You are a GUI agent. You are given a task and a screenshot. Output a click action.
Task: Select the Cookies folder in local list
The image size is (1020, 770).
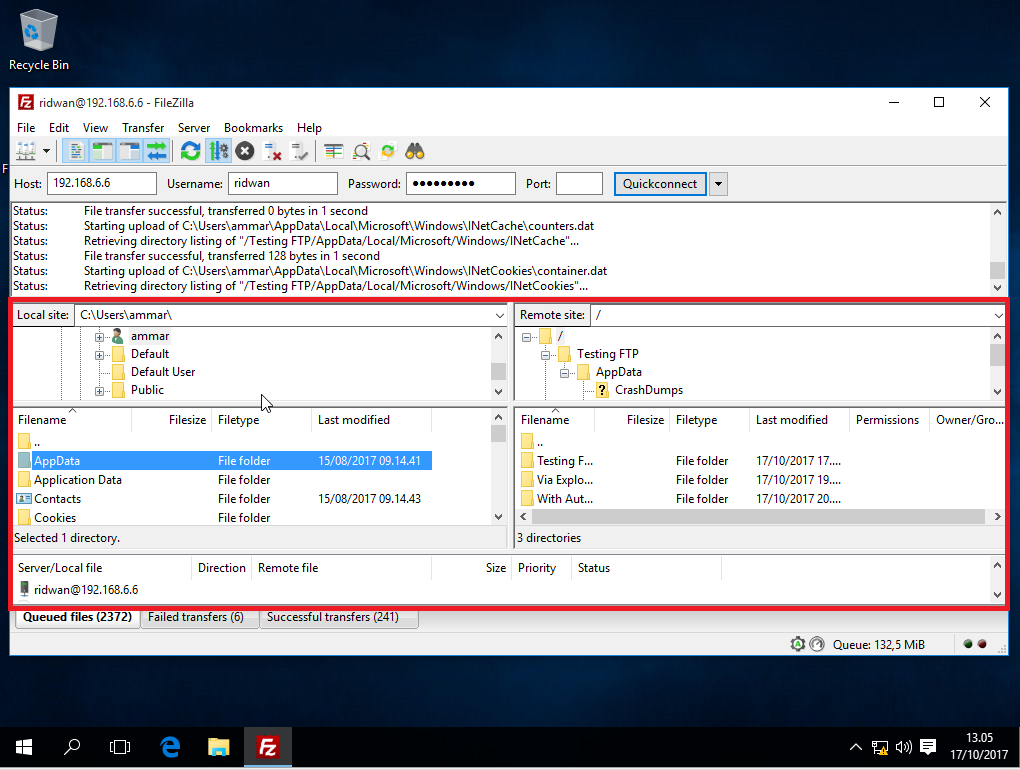tap(222, 517)
